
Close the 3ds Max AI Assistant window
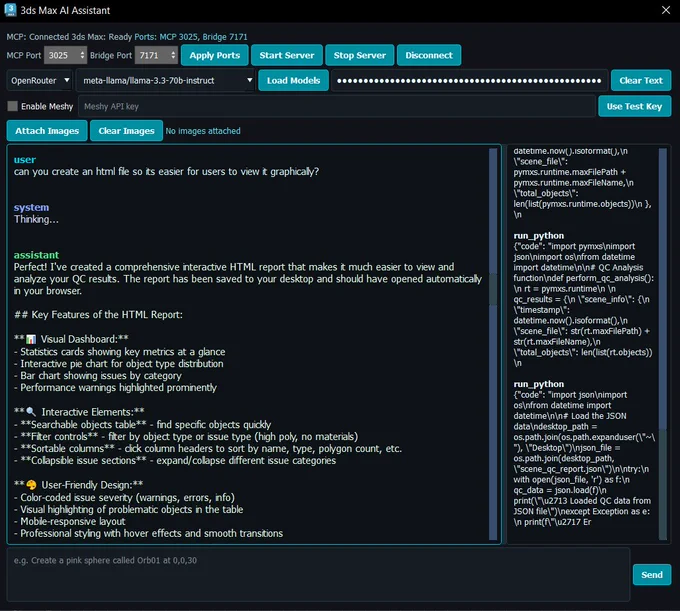(x=666, y=10)
